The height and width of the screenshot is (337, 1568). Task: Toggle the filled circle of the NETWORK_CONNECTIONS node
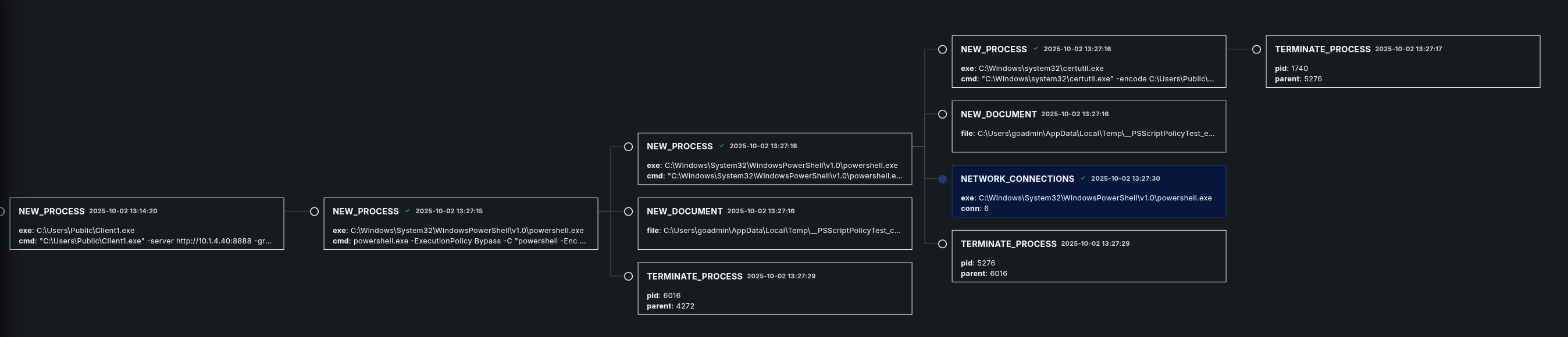coord(942,179)
